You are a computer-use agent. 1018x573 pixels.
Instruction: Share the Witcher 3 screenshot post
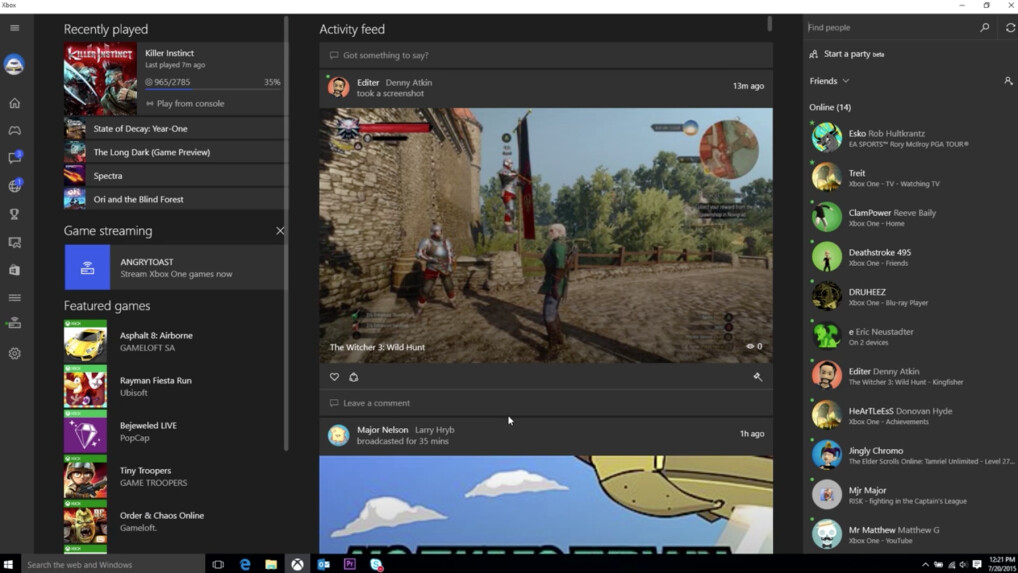354,377
